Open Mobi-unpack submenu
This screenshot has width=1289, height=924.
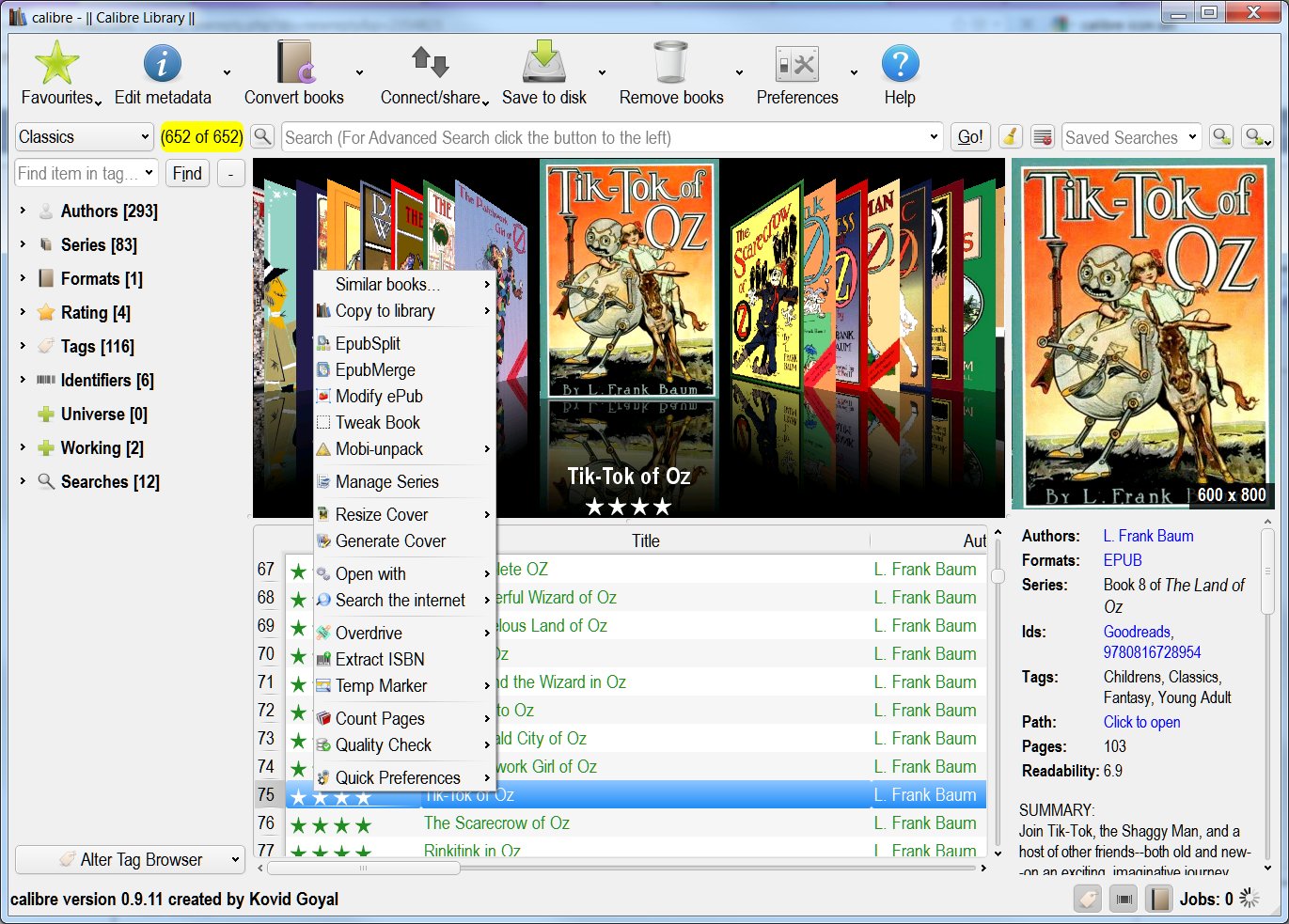[x=404, y=449]
